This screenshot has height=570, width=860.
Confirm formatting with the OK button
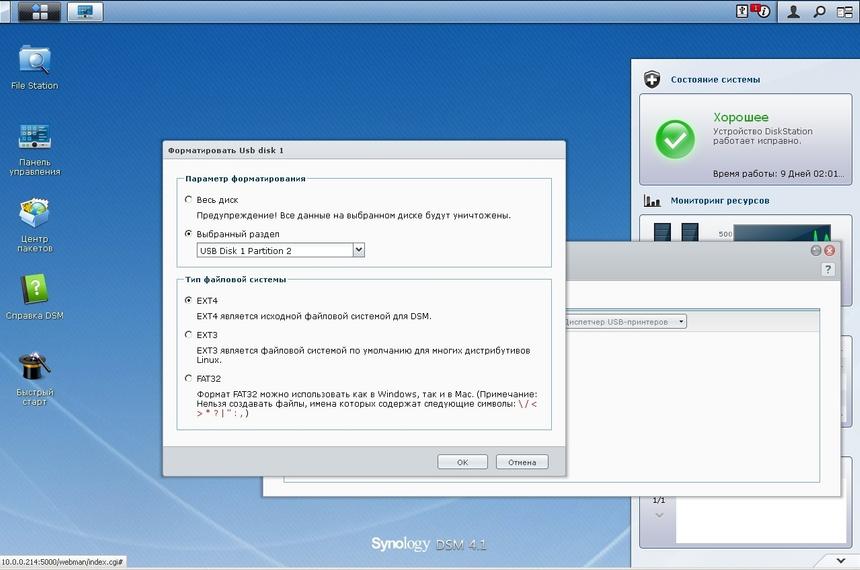click(x=462, y=462)
